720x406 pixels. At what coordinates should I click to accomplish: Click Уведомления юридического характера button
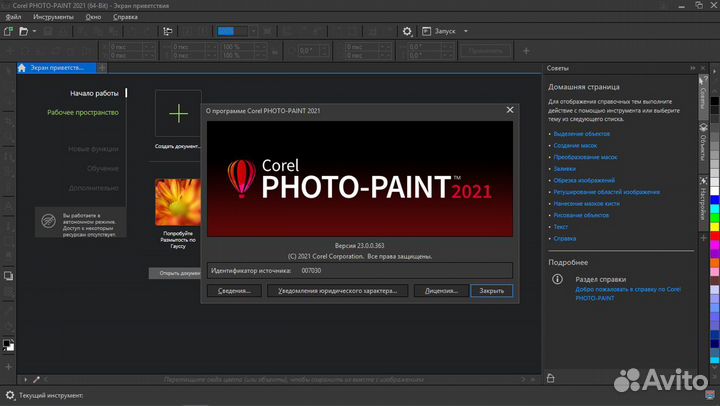click(338, 291)
